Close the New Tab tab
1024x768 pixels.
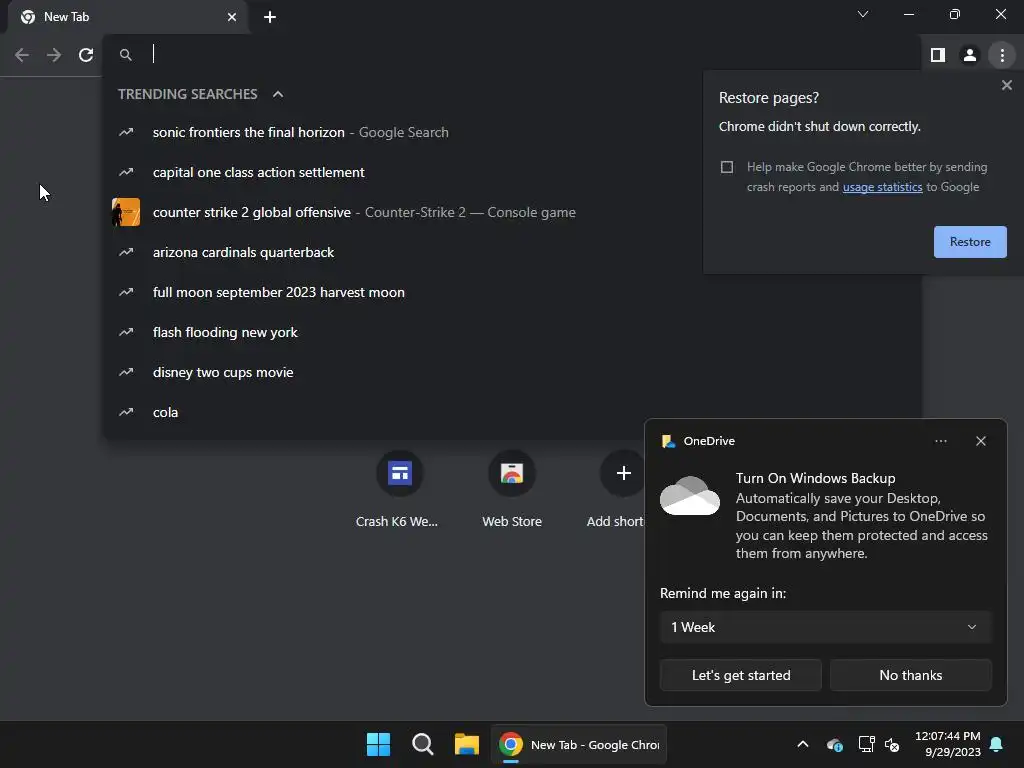point(232,17)
